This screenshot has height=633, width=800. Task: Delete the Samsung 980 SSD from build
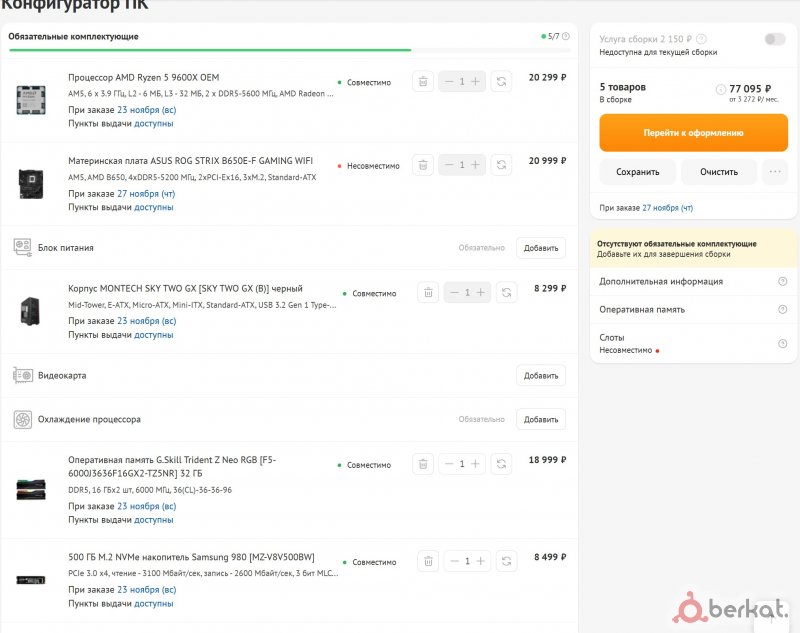(x=428, y=561)
